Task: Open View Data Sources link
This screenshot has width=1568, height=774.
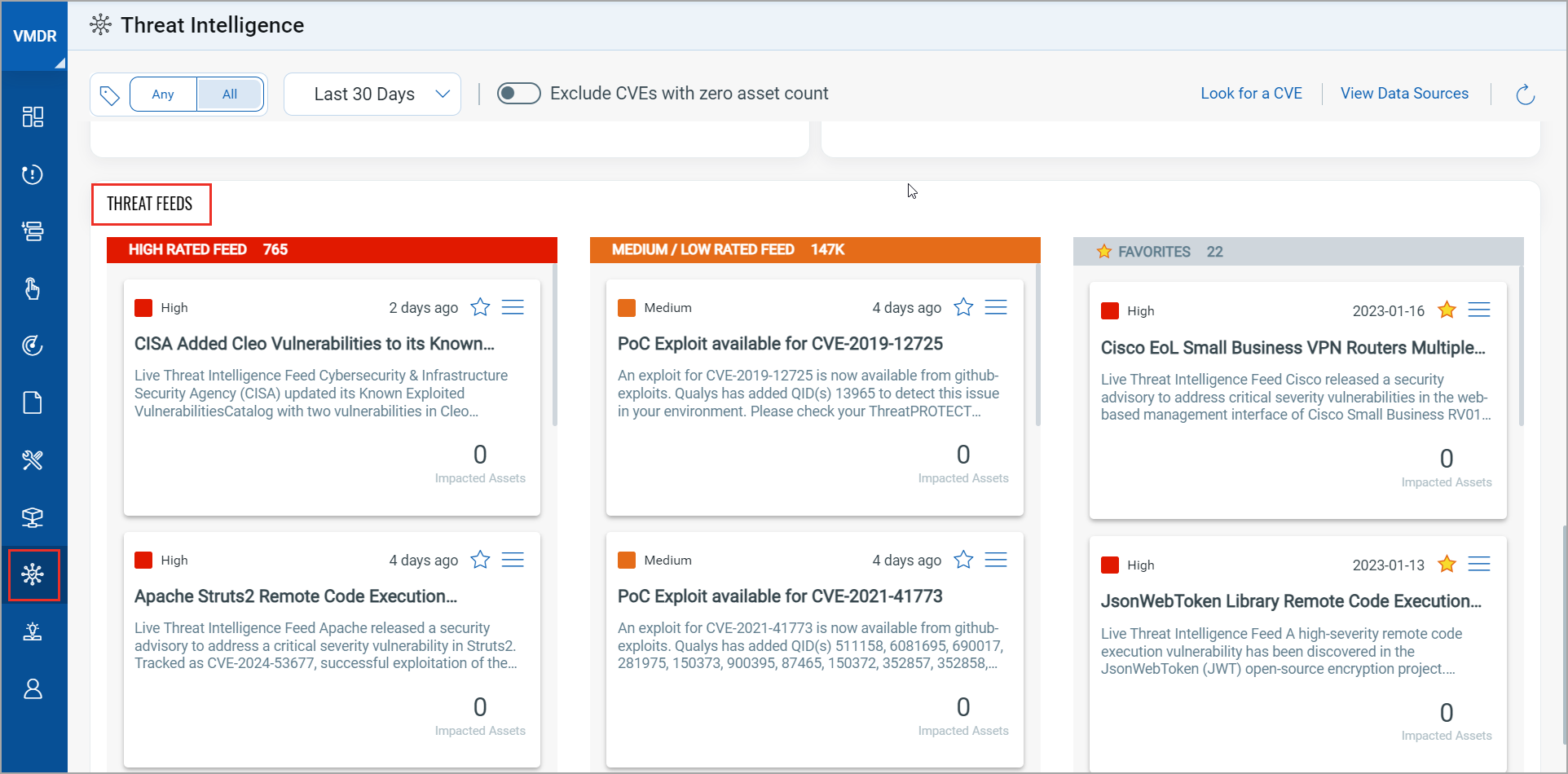Action: coord(1404,94)
